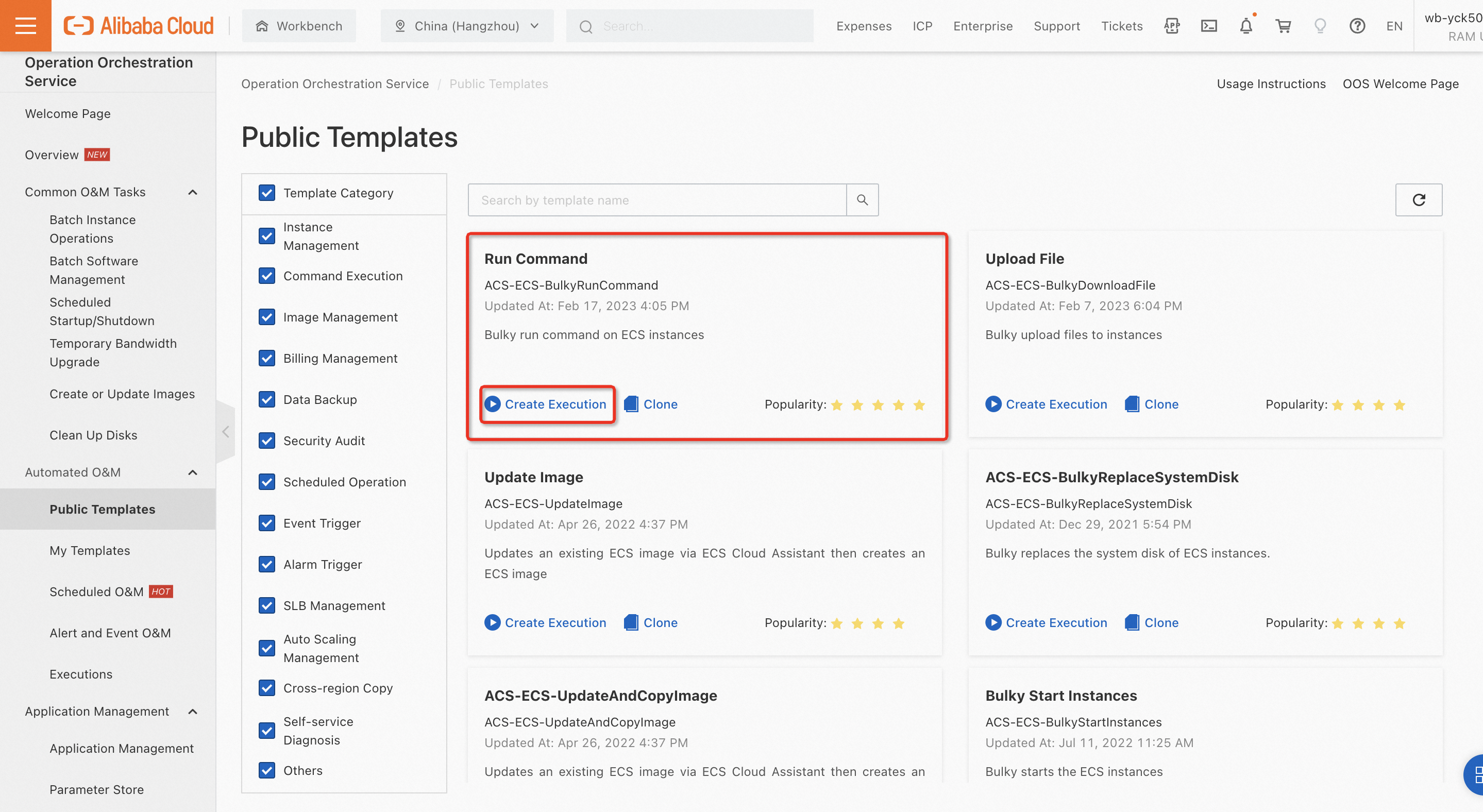Image resolution: width=1483 pixels, height=812 pixels.
Task: Go to Executions in the sidebar
Action: 80,674
